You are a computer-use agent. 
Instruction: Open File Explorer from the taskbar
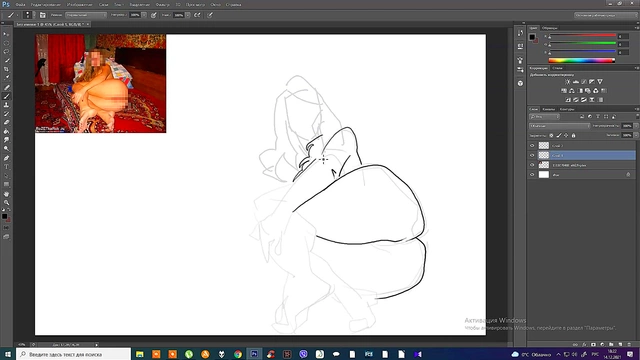[x=140, y=354]
